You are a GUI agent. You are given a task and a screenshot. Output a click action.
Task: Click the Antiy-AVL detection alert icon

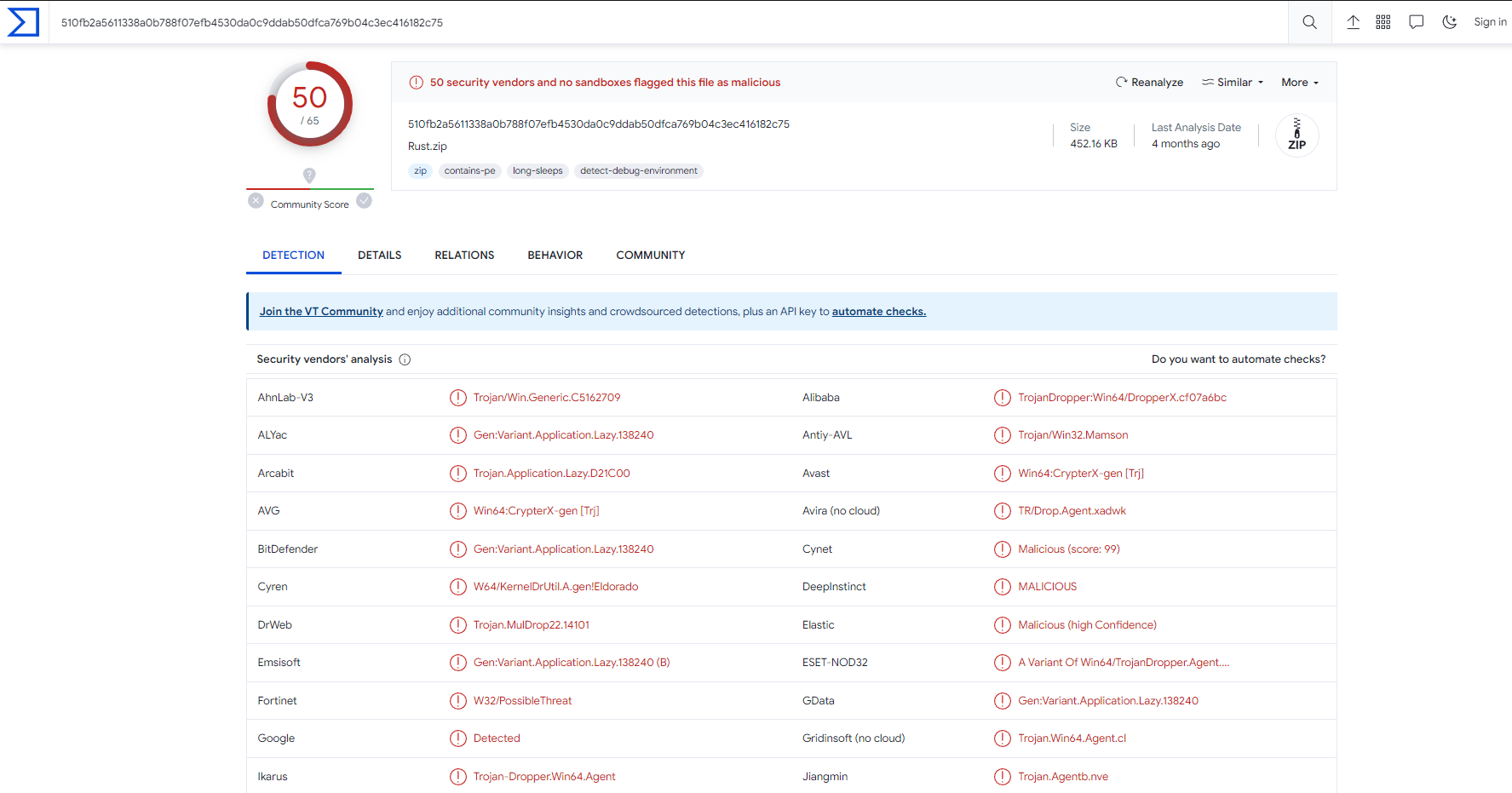[1003, 435]
